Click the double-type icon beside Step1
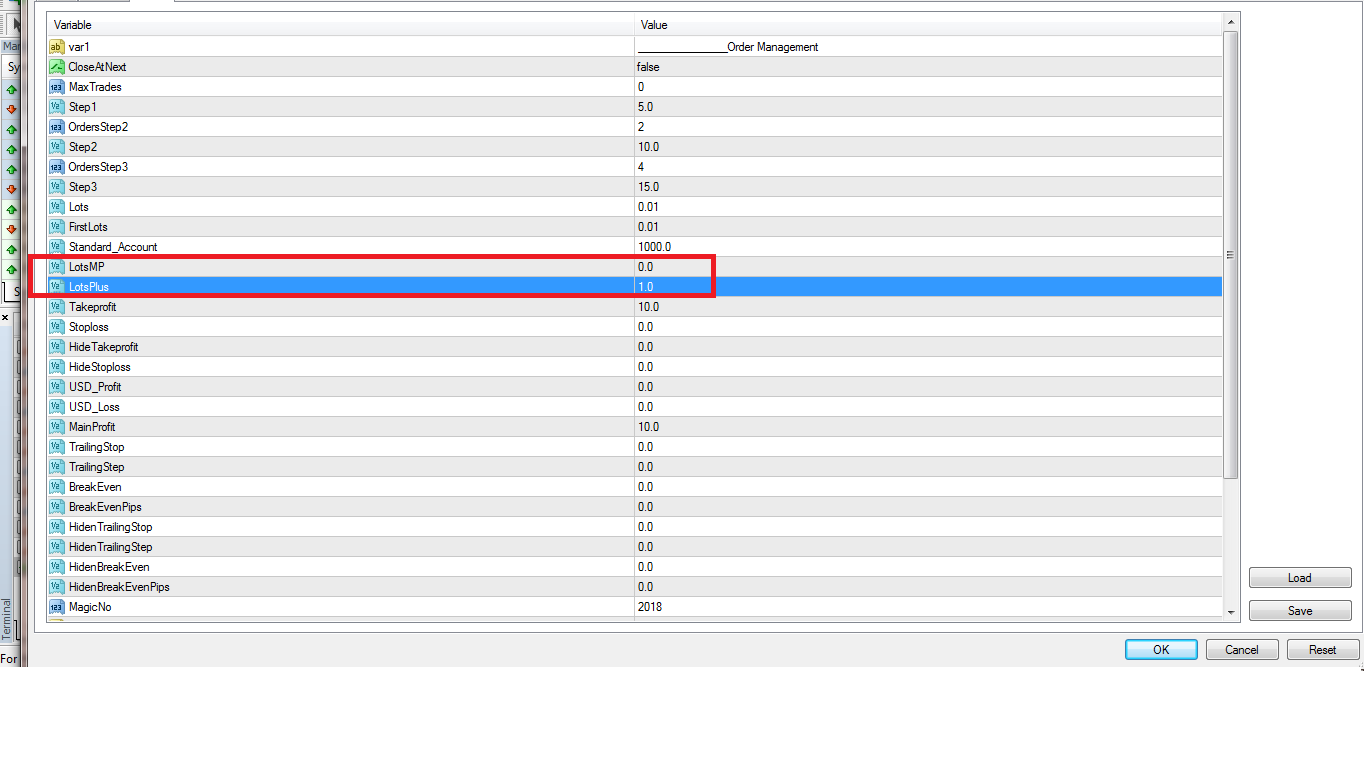This screenshot has height=768, width=1366. tap(57, 107)
